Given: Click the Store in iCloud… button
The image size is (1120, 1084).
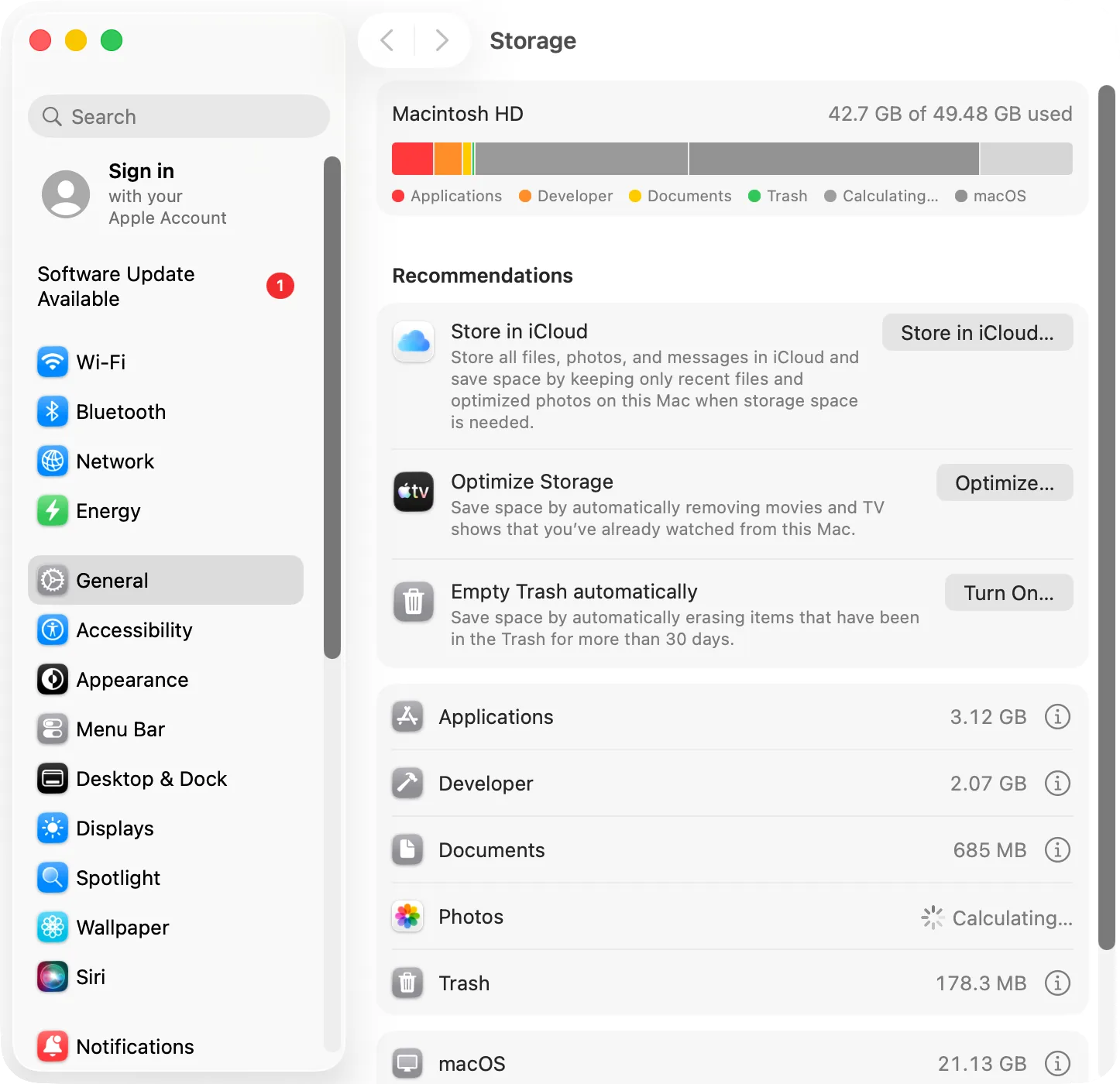Looking at the screenshot, I should pos(977,332).
